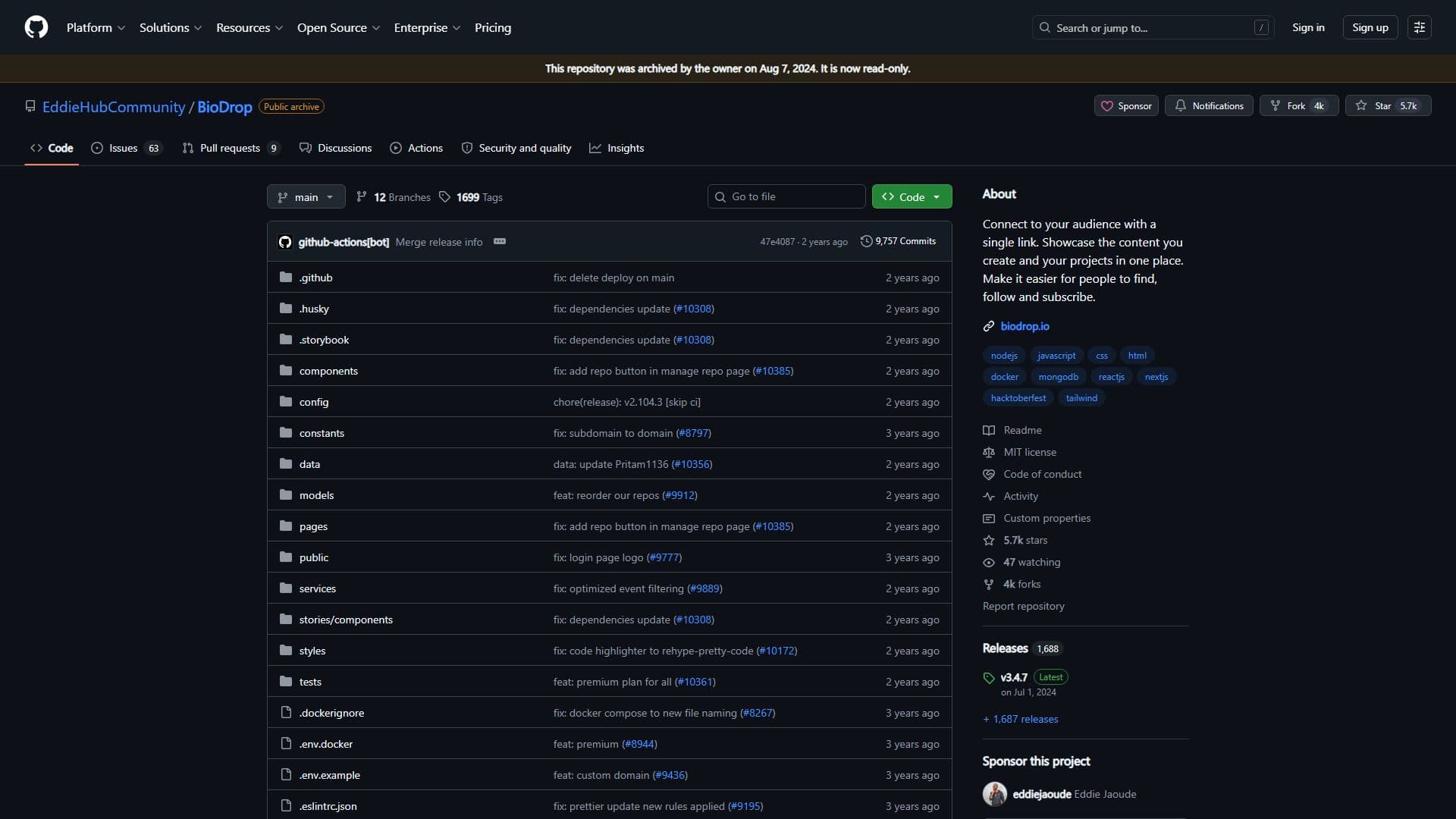Click Sign in

tap(1308, 27)
